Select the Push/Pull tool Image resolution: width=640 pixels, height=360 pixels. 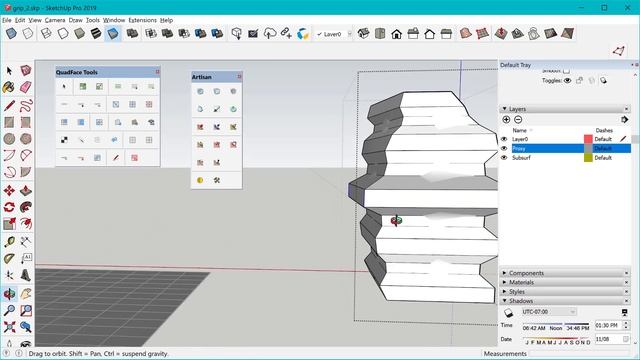pyautogui.click(x=26, y=191)
